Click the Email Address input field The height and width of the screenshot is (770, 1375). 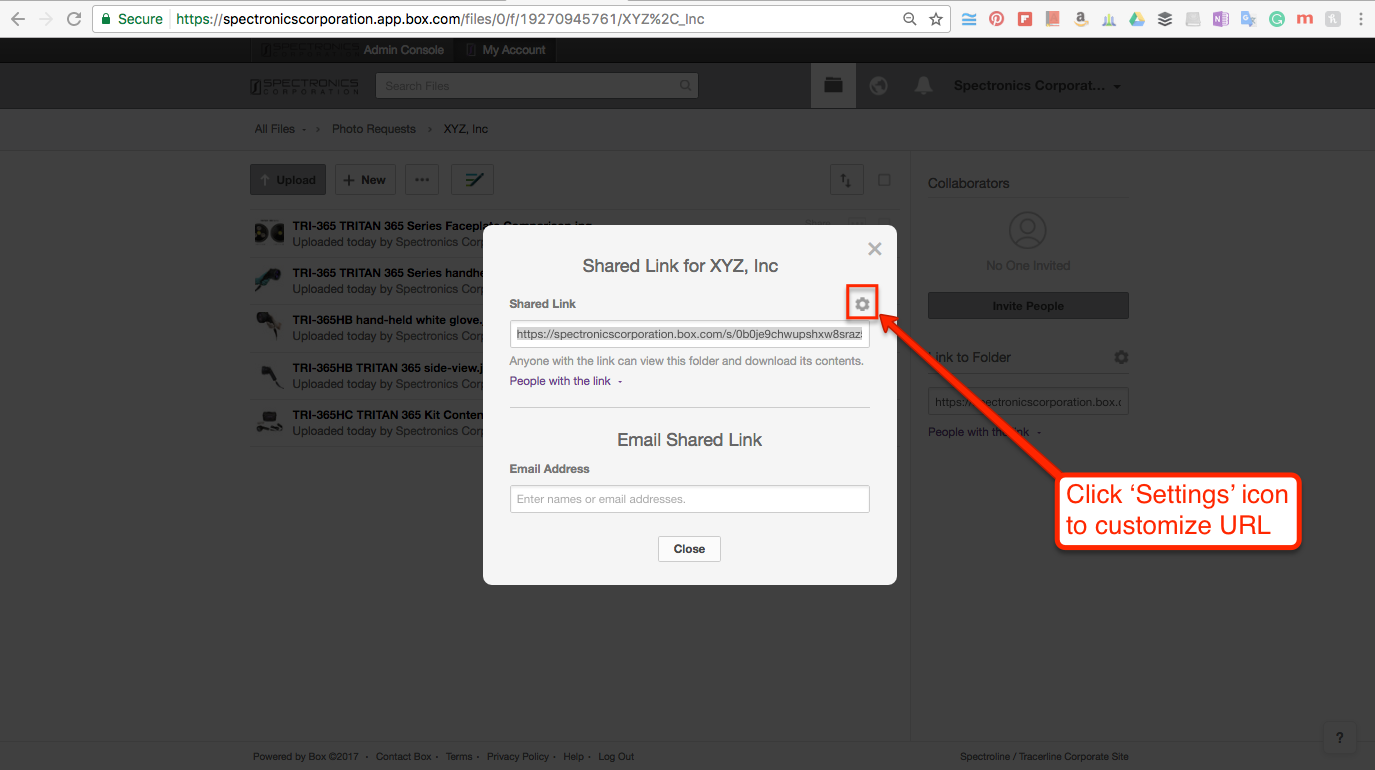[x=689, y=499]
